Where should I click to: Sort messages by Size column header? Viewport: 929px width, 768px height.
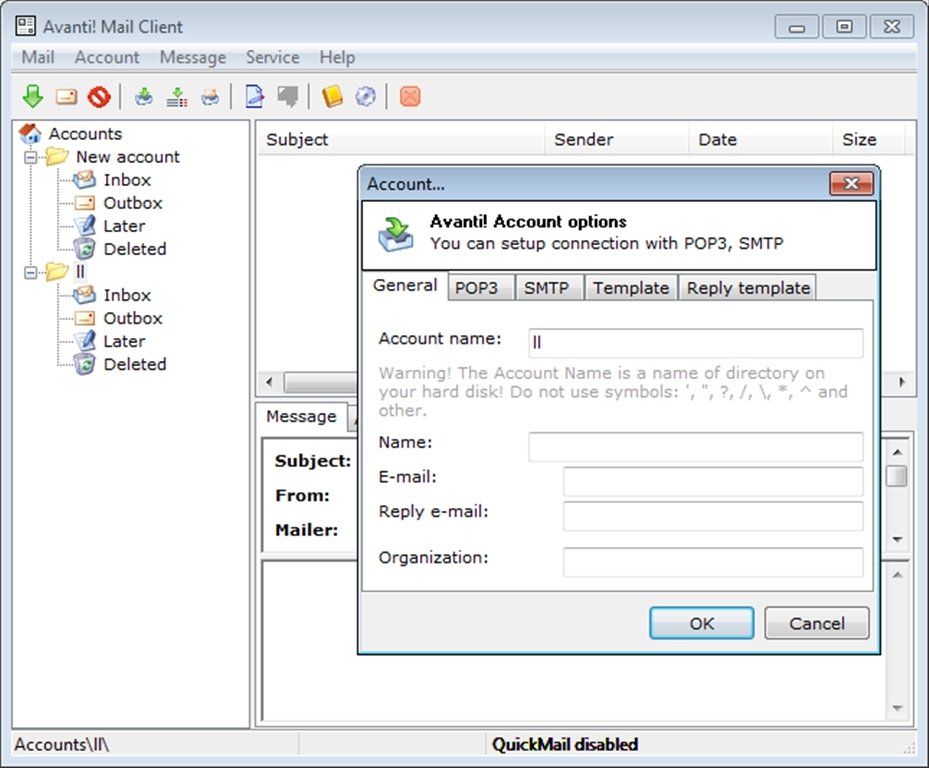click(868, 139)
